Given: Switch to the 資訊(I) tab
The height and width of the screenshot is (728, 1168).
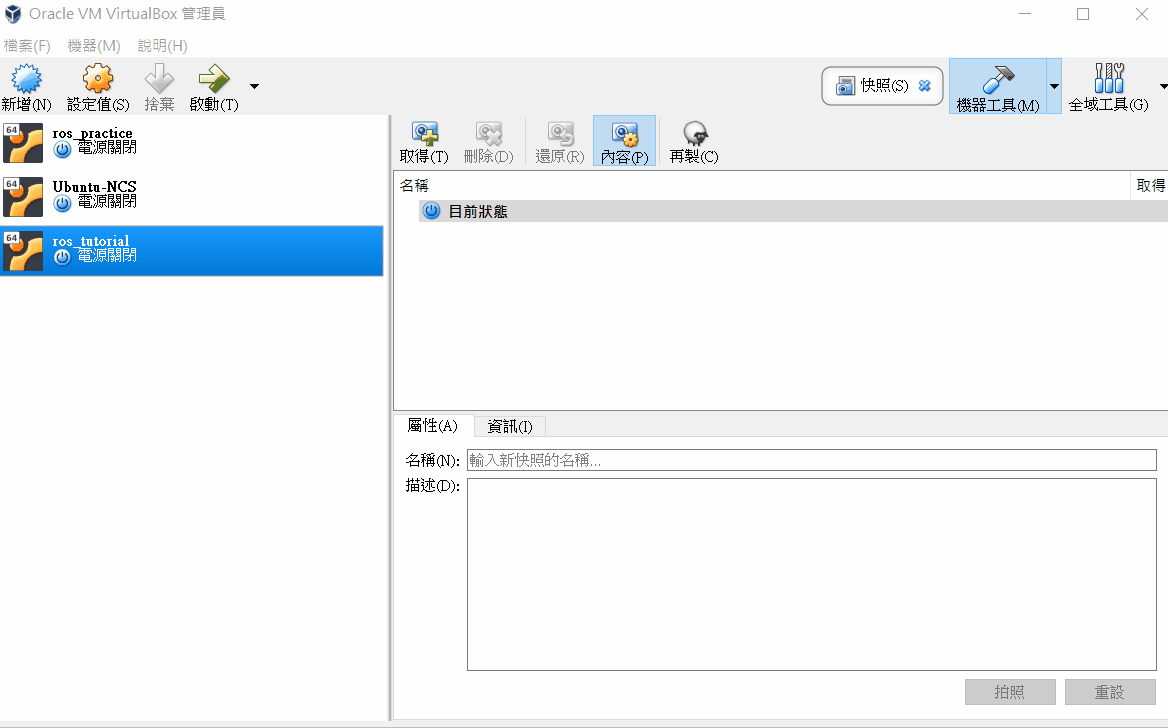Looking at the screenshot, I should [510, 426].
